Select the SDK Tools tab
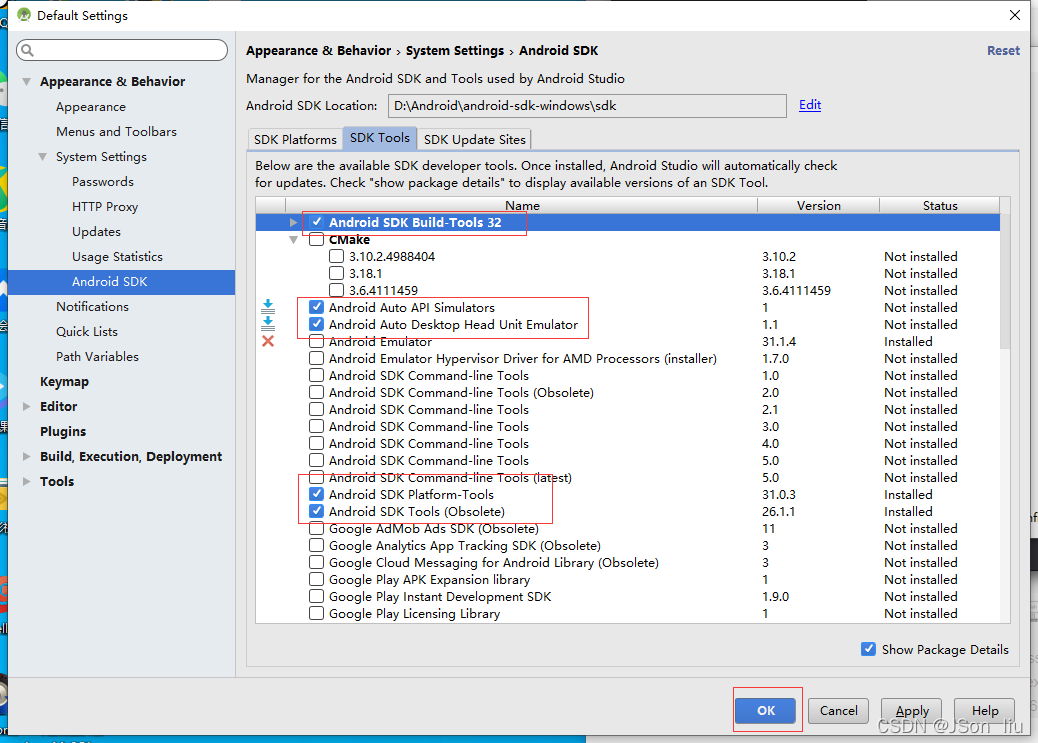This screenshot has height=743, width=1038. click(x=380, y=138)
